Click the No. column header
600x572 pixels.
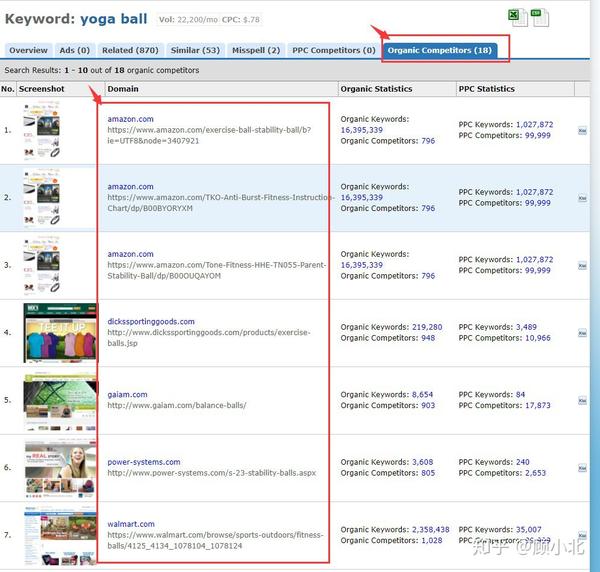point(8,88)
